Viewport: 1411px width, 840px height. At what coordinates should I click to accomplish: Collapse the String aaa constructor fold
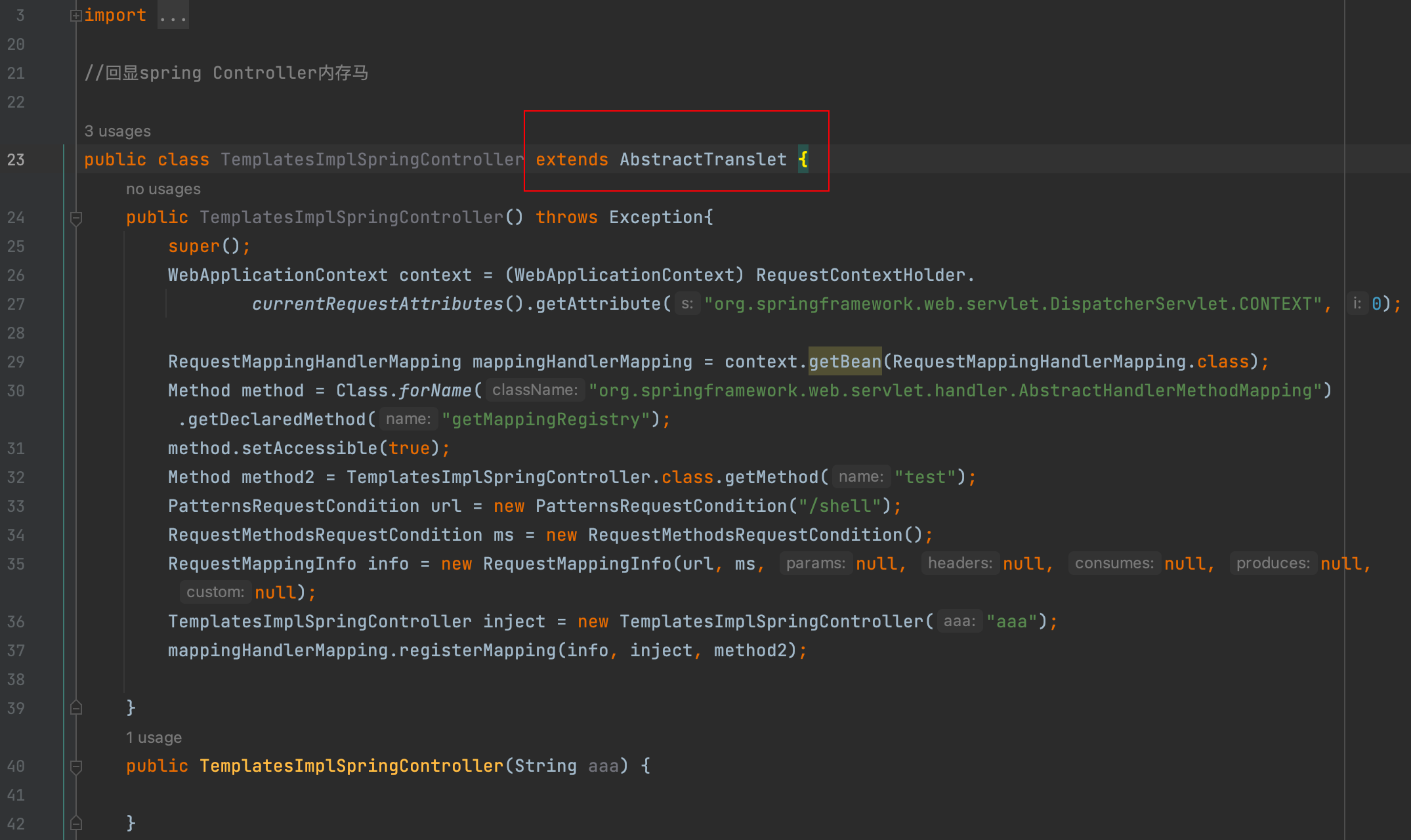click(x=76, y=766)
